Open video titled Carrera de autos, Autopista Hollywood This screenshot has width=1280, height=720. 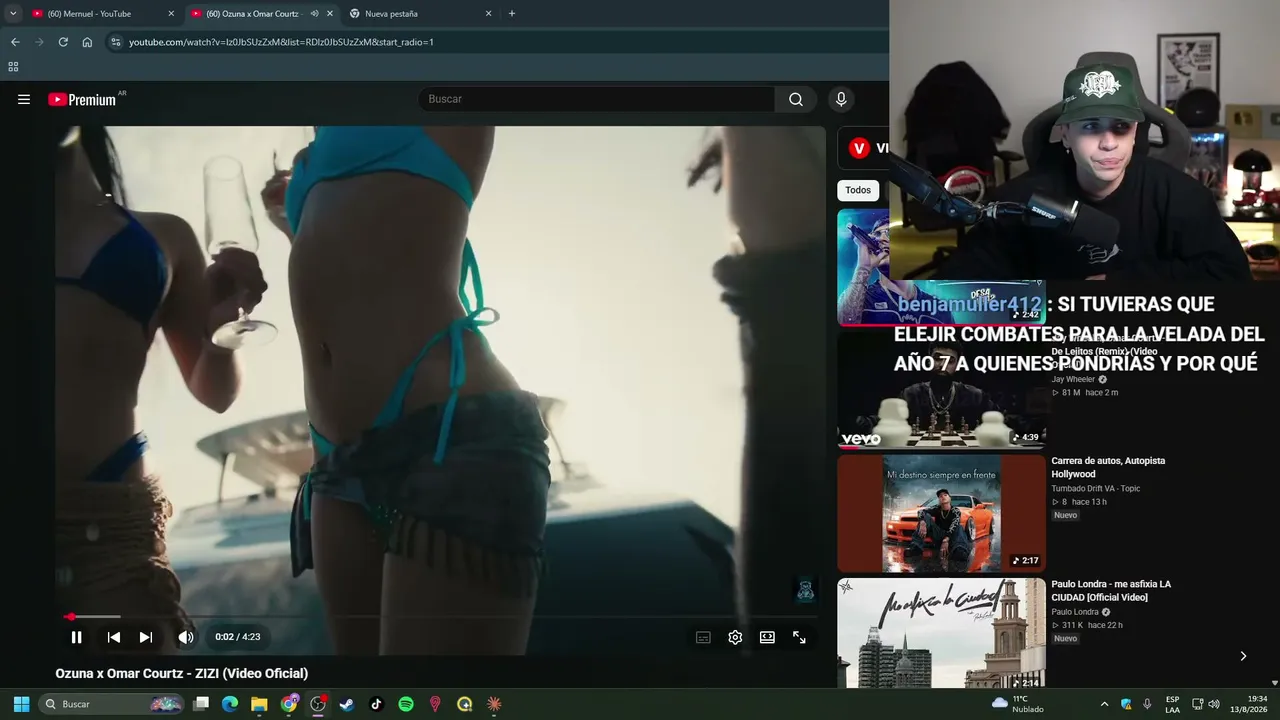pyautogui.click(x=1108, y=467)
